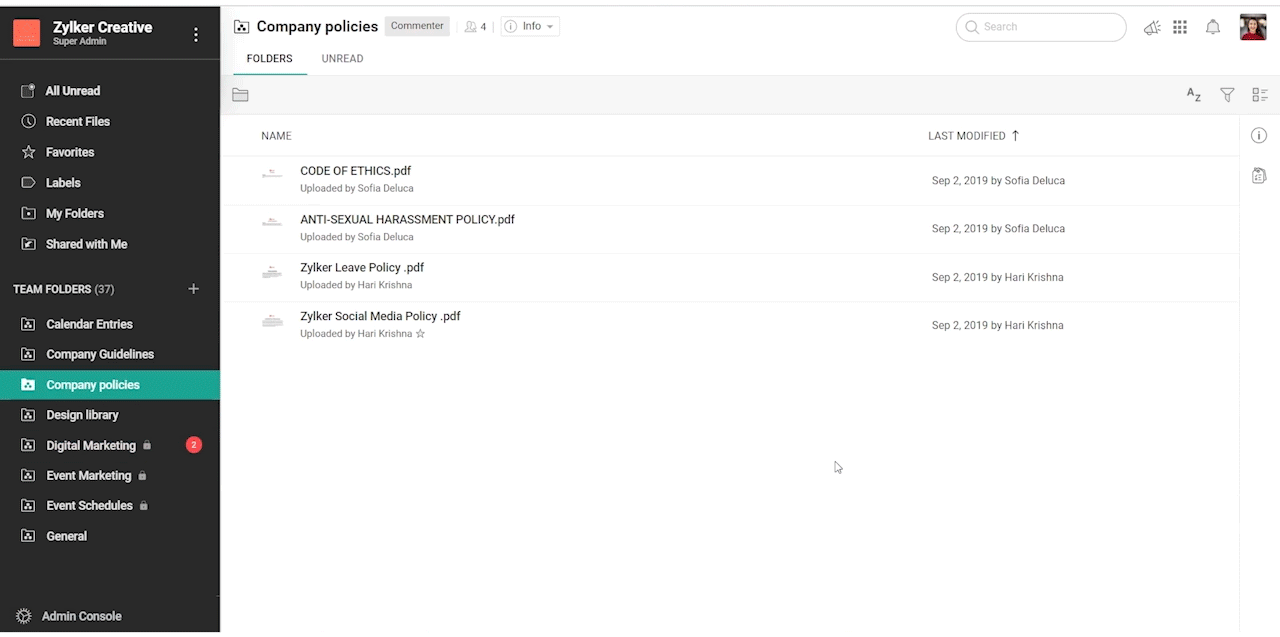This screenshot has width=1280, height=637.
Task: Toggle favorite star on Zylker Social Media Policy
Action: [420, 334]
